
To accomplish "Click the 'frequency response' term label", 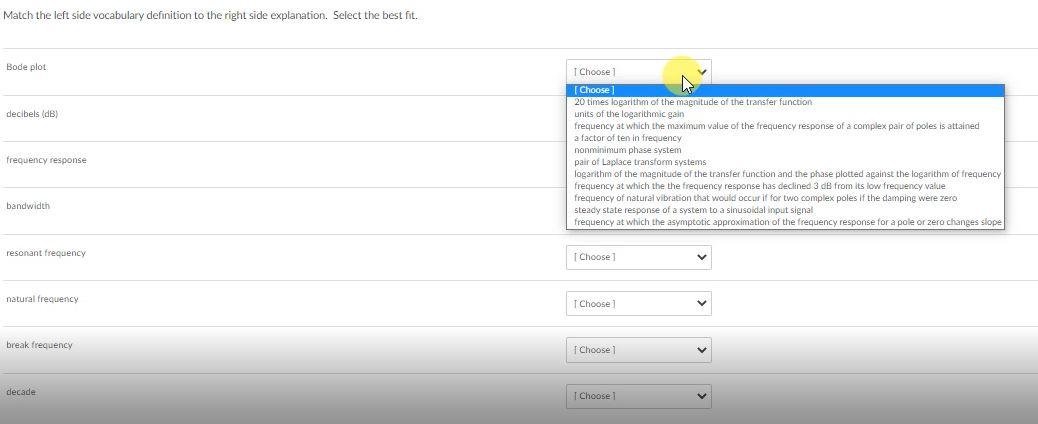I will pos(46,160).
